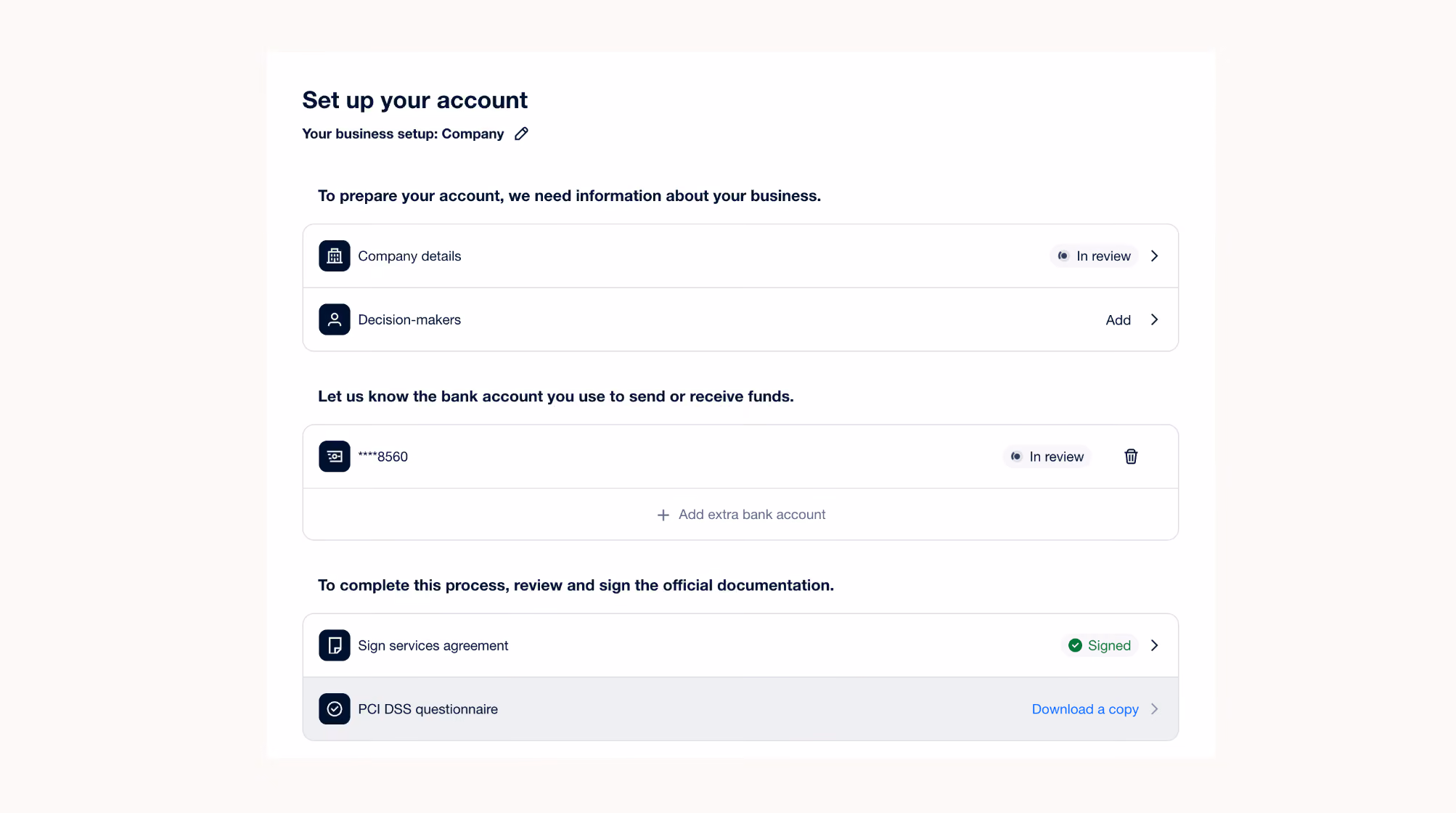Delete bank account ending 8560

pos(1131,457)
